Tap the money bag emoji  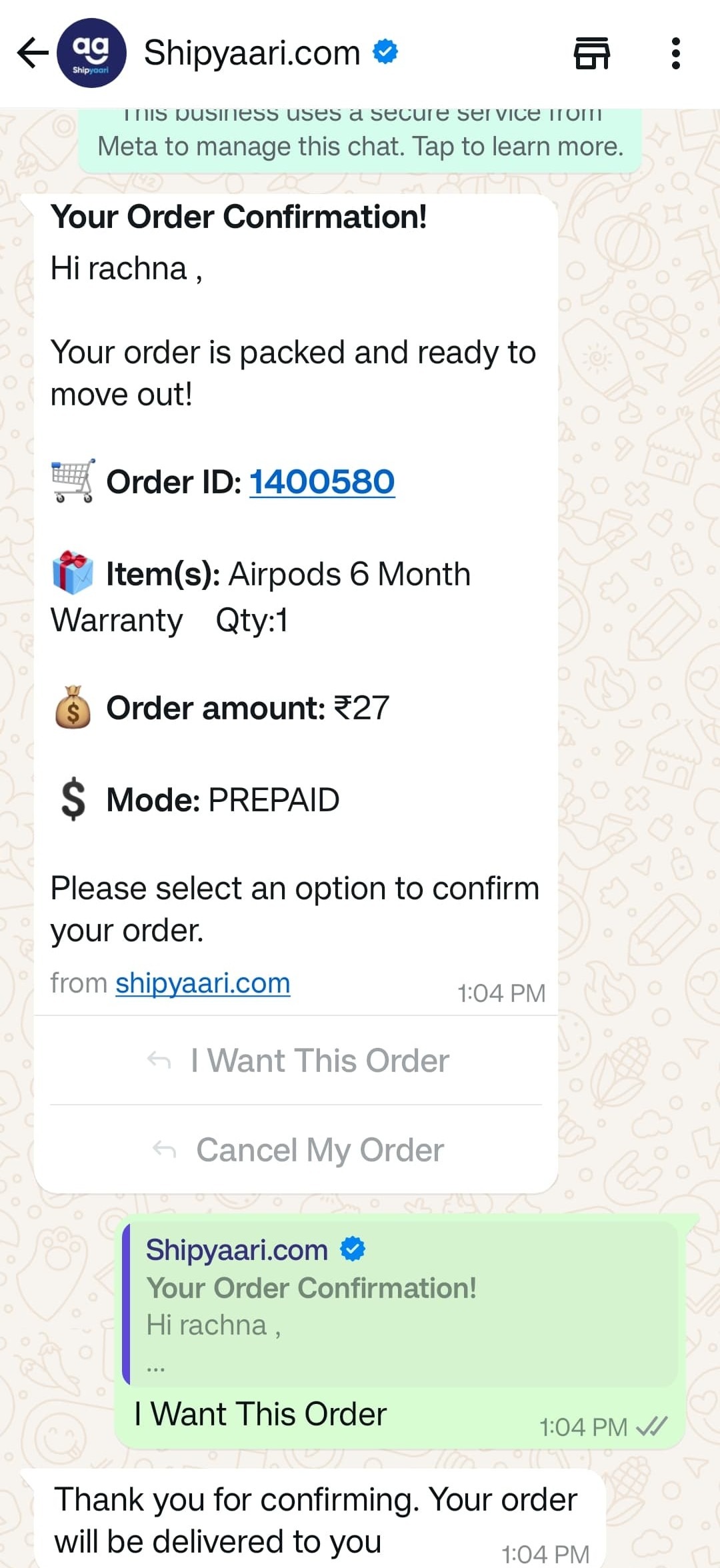(73, 707)
